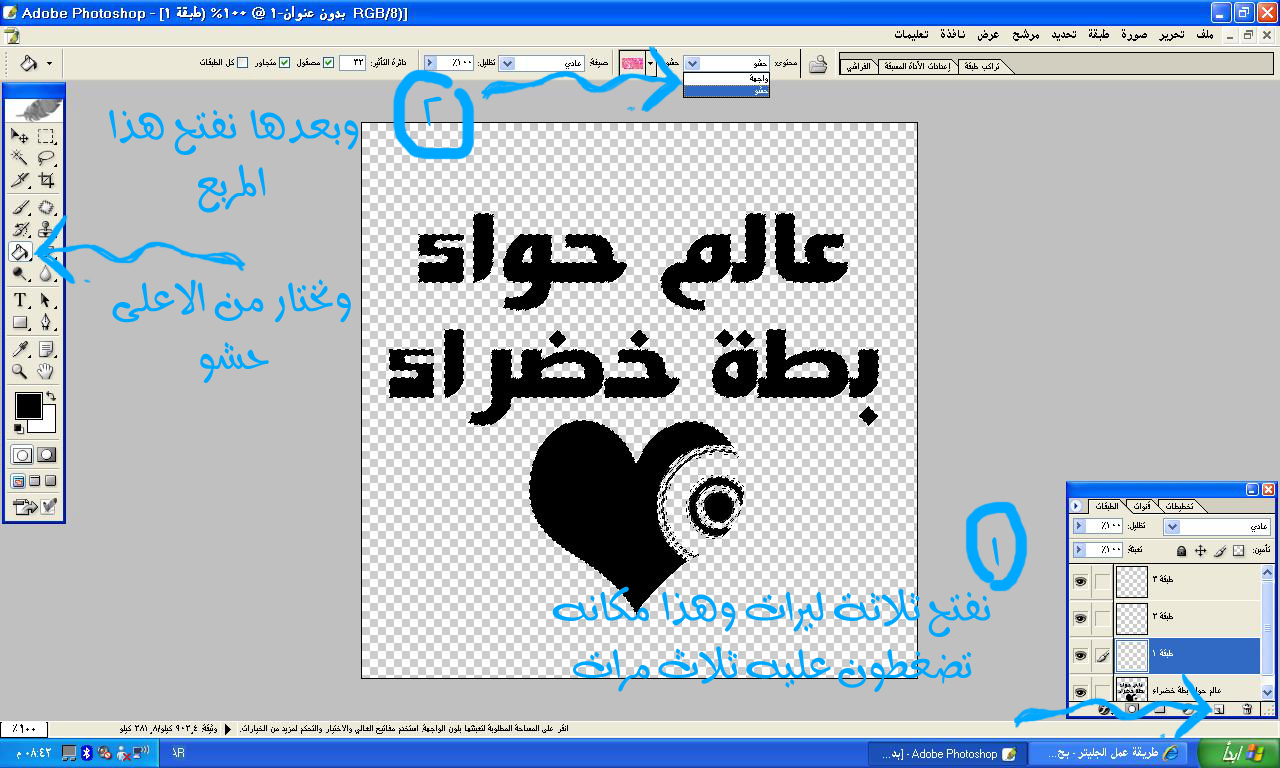Activate the Zoom magnifier tool

[x=20, y=372]
